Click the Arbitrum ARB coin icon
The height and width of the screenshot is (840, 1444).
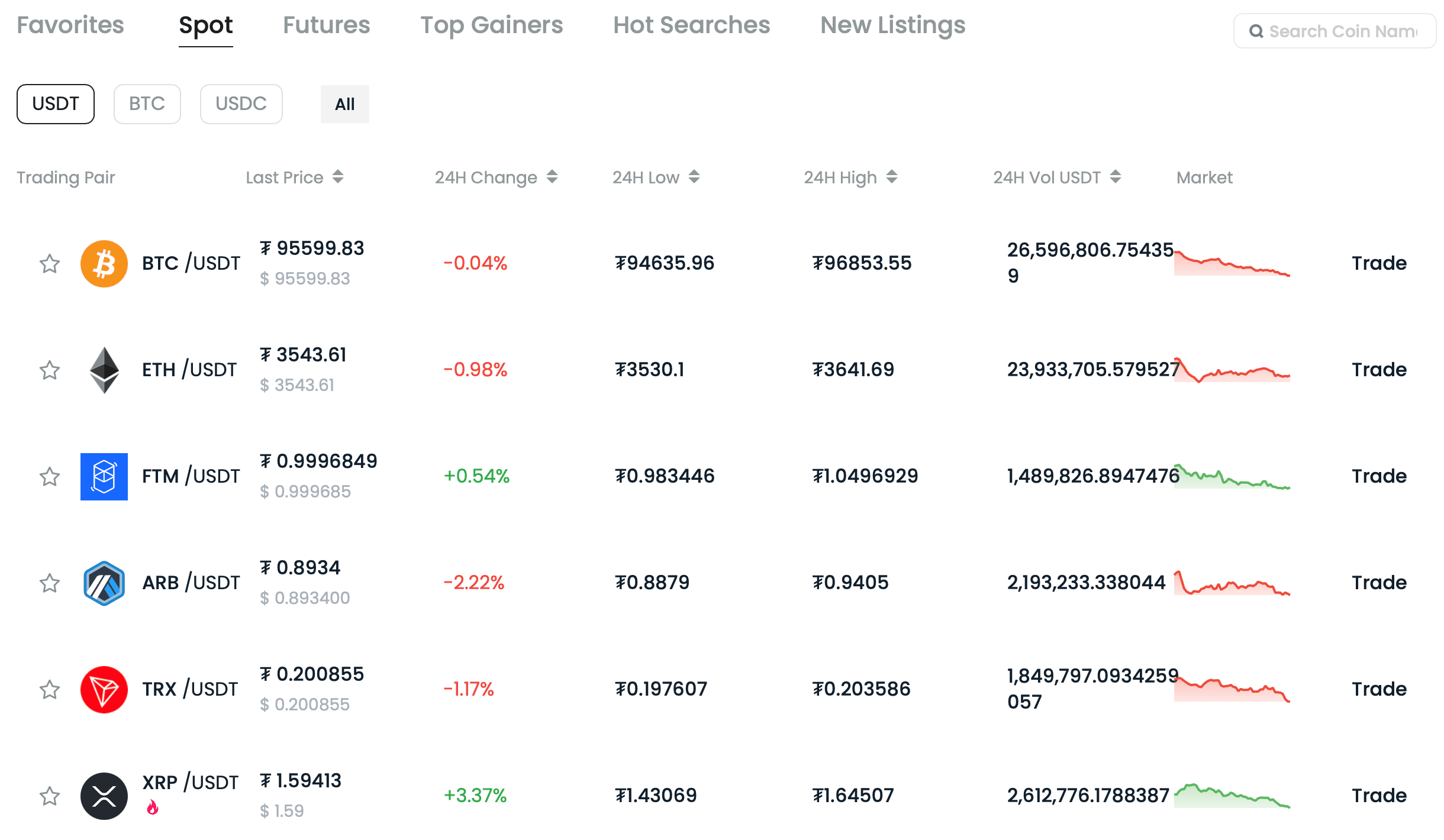click(104, 583)
